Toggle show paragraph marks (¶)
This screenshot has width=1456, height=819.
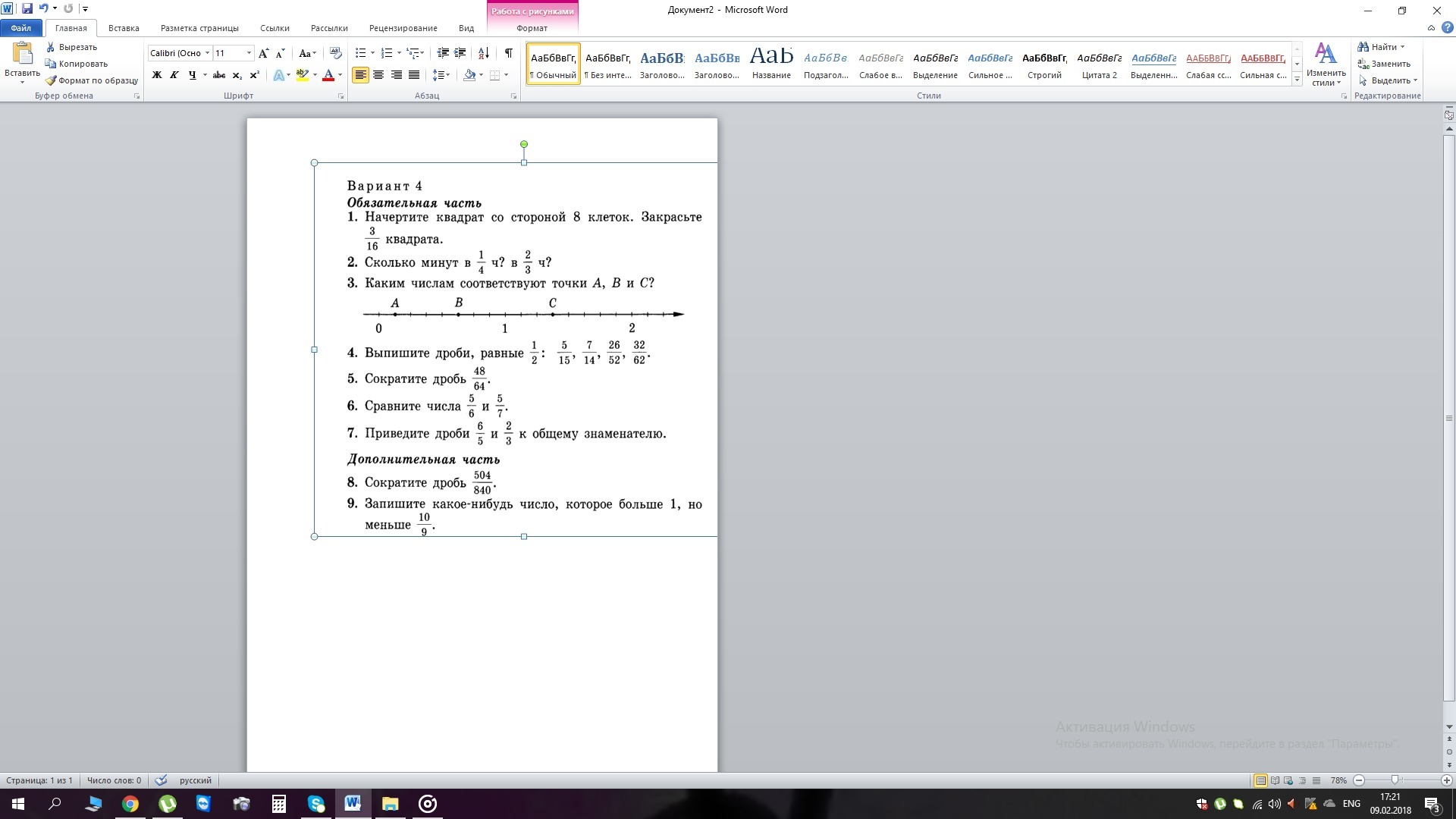pyautogui.click(x=508, y=53)
